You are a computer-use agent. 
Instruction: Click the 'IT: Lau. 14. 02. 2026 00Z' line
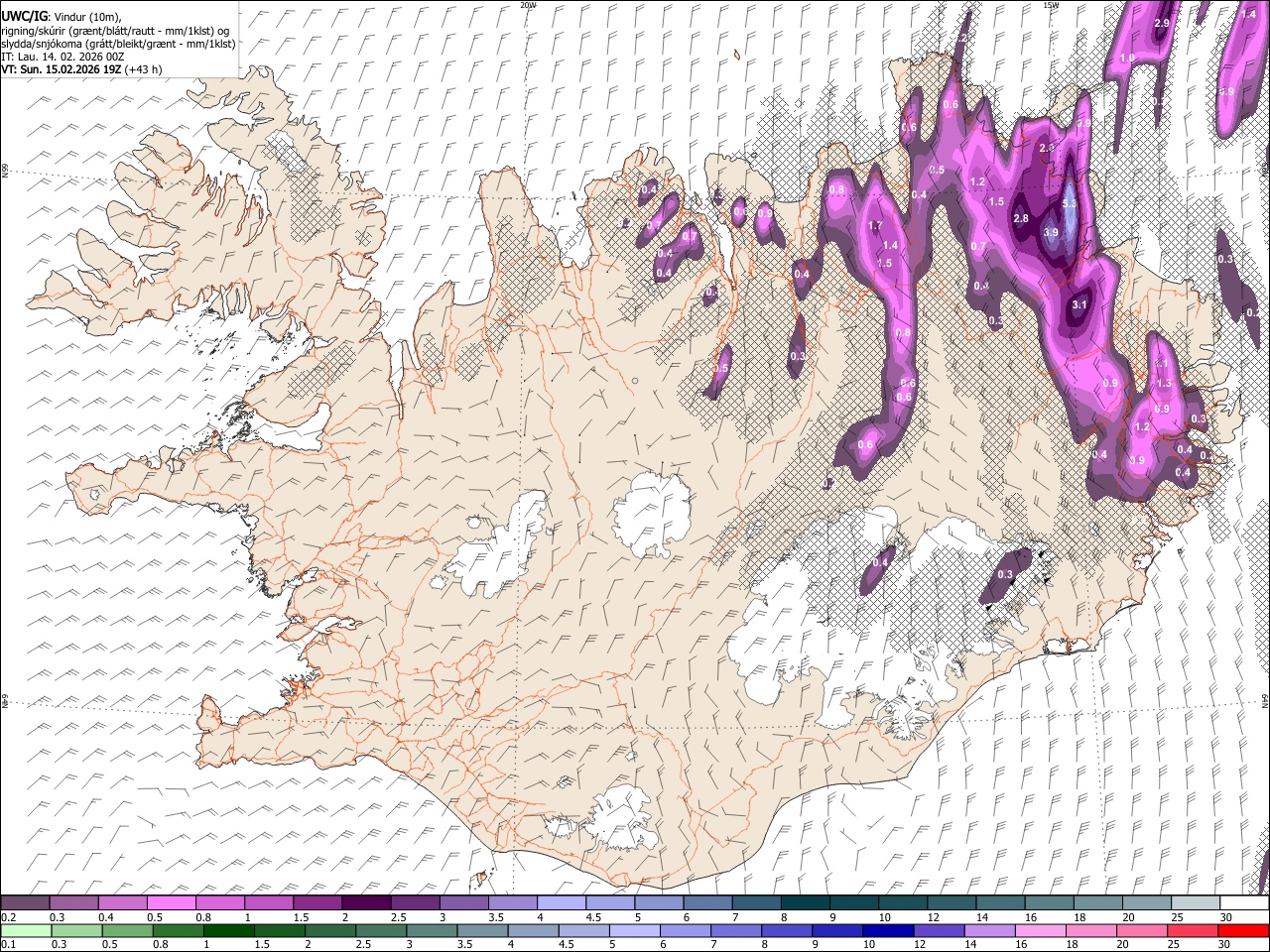(x=63, y=57)
